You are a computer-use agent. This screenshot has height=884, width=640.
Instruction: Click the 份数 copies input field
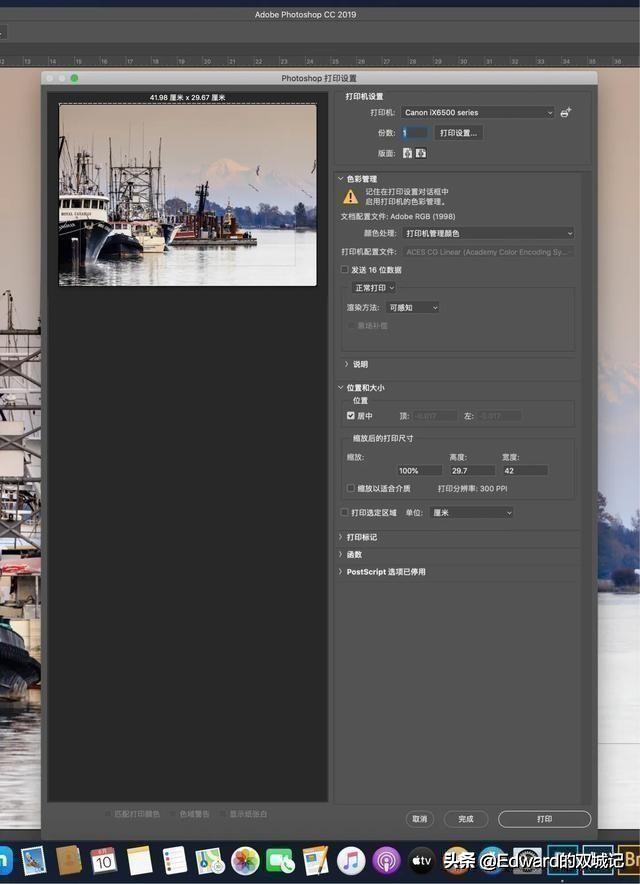pos(414,132)
